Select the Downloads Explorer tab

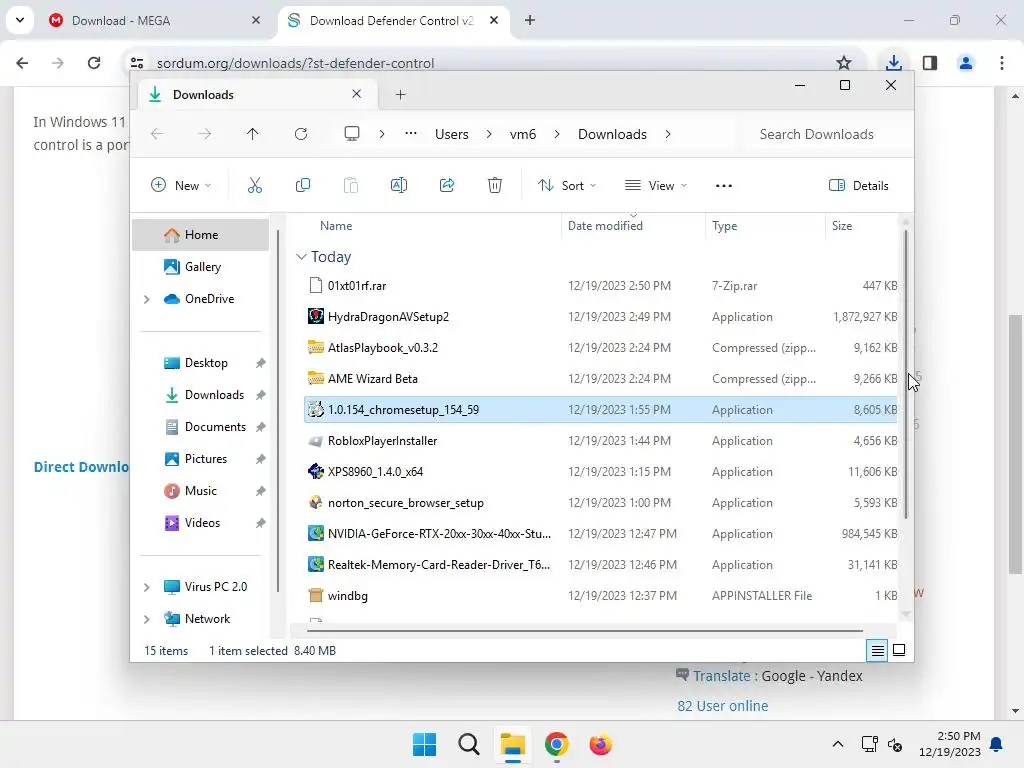258,95
